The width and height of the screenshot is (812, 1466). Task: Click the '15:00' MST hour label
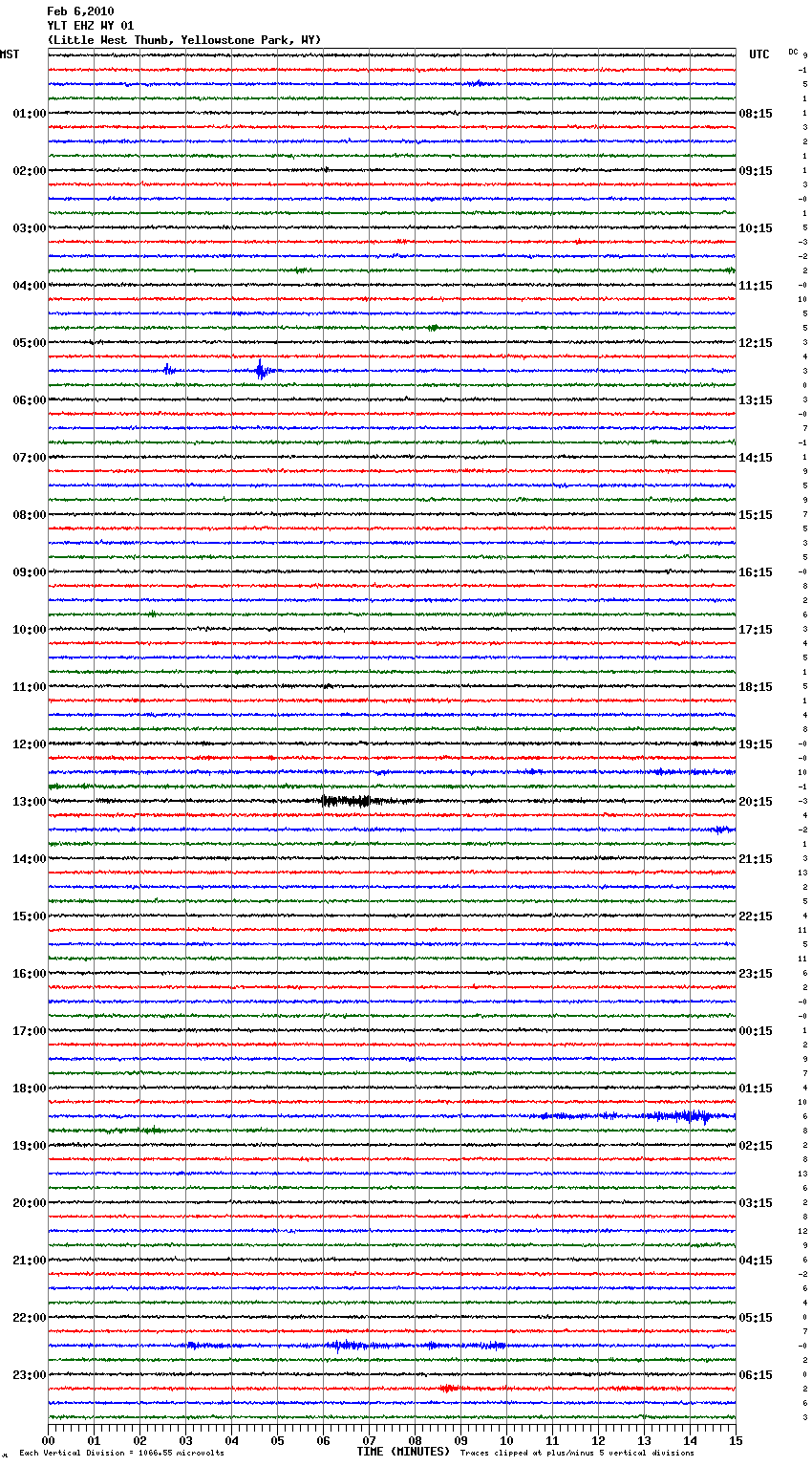pos(30,916)
